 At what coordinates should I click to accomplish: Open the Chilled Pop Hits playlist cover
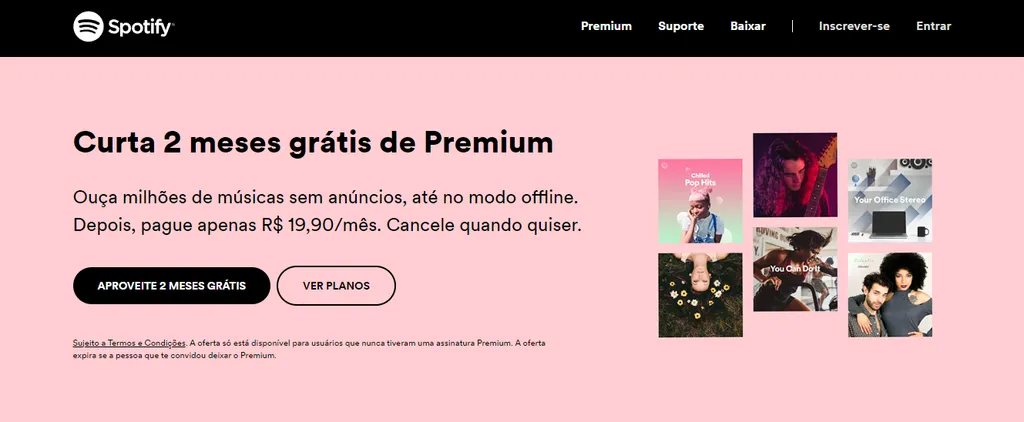[x=700, y=201]
